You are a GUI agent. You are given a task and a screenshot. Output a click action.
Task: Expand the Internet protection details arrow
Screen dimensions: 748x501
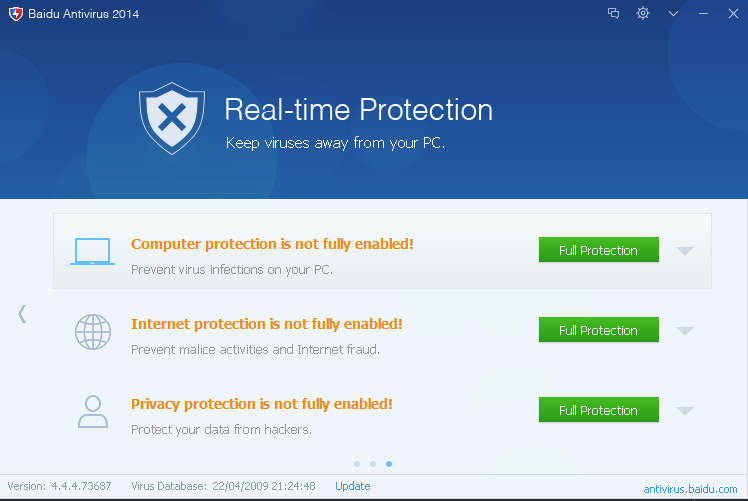click(685, 331)
